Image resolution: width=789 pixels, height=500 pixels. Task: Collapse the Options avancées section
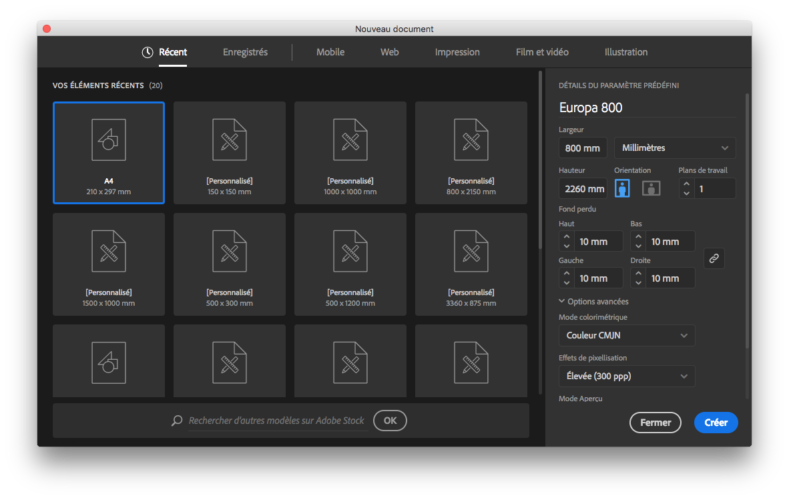click(x=562, y=301)
